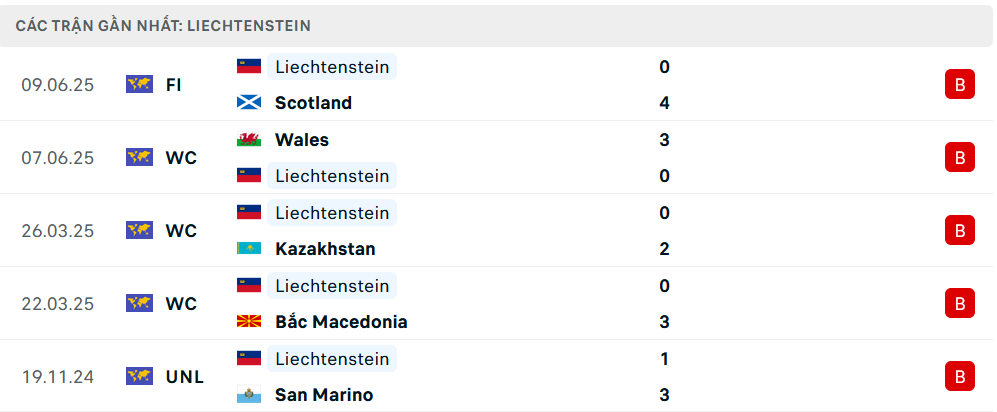
Task: Click highlighted Liechtenstein in the 22.03.25 match
Action: (331, 286)
